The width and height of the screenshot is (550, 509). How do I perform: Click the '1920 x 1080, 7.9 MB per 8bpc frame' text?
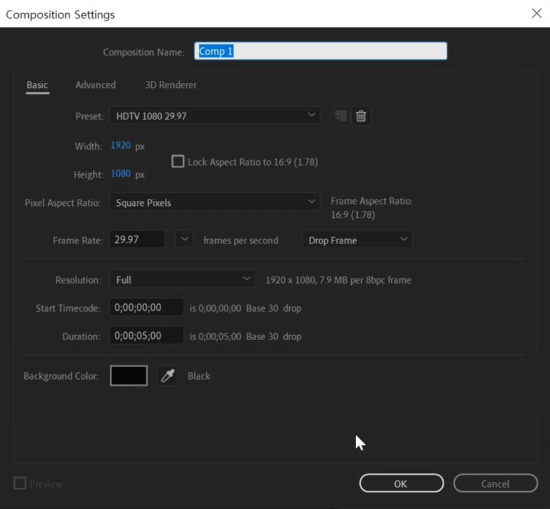point(338,280)
